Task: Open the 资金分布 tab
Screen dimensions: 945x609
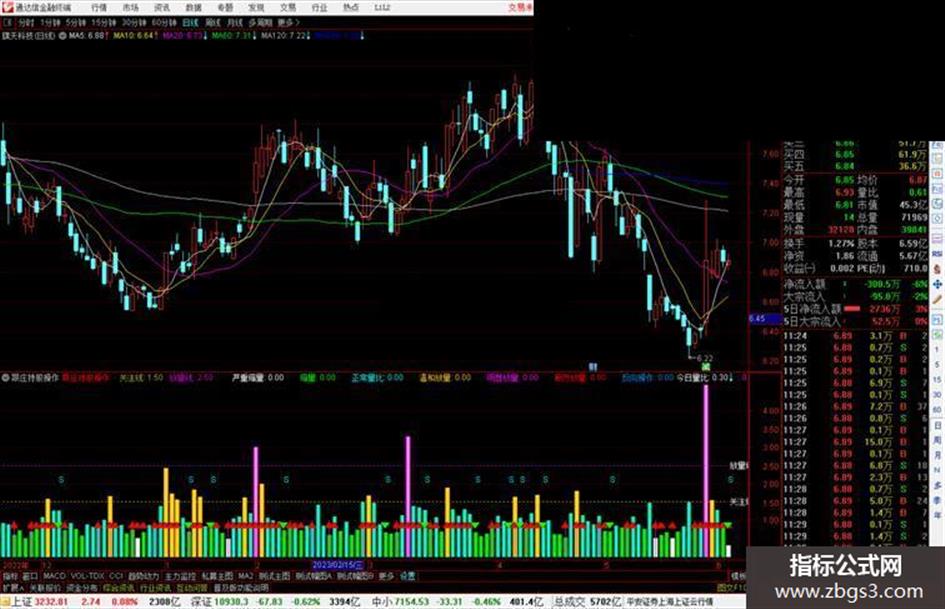Action: pos(81,587)
